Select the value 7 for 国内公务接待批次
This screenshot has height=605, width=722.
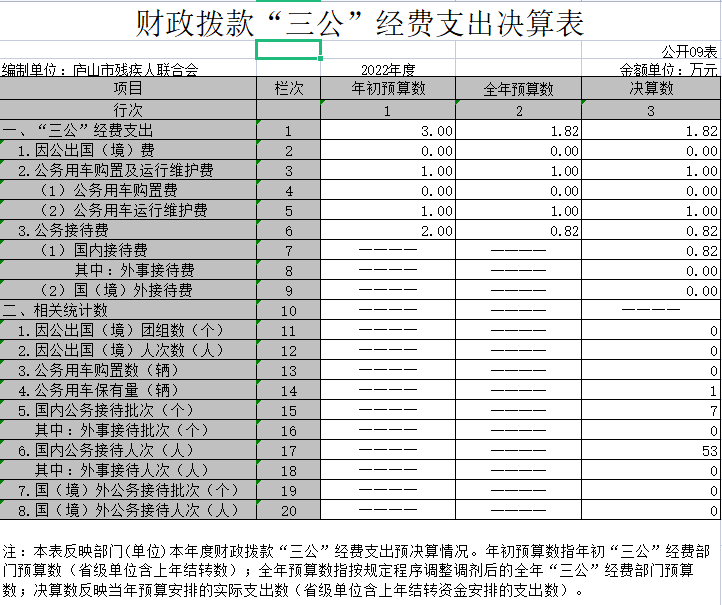714,411
